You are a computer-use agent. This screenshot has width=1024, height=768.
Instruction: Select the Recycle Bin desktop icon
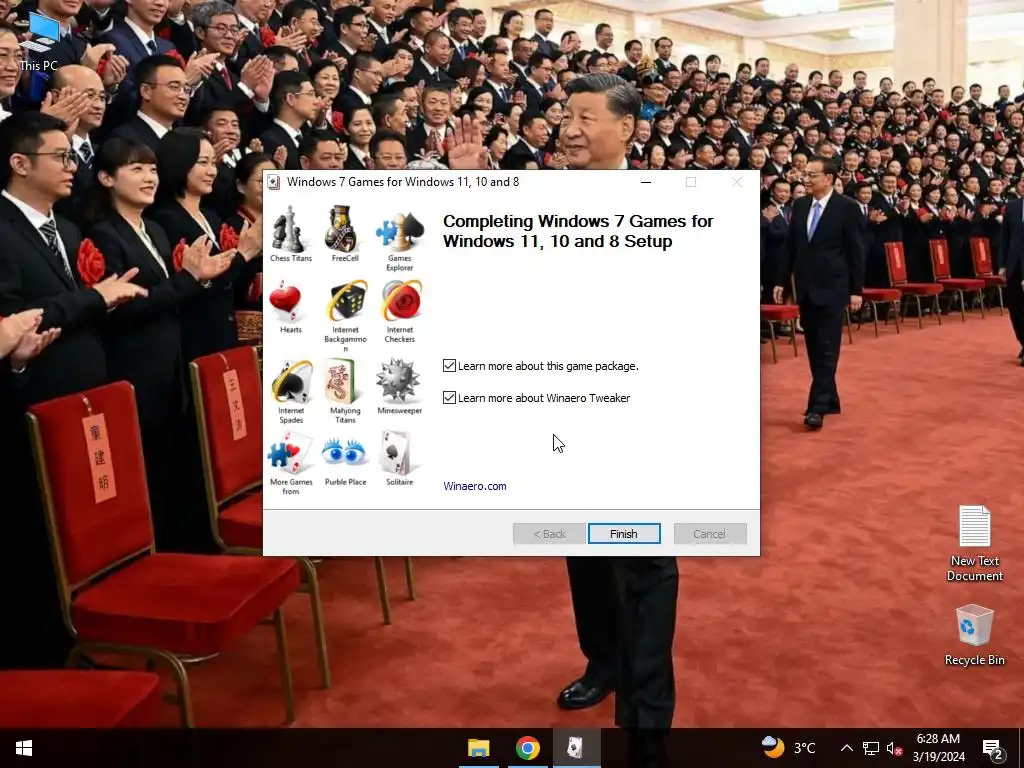point(974,635)
